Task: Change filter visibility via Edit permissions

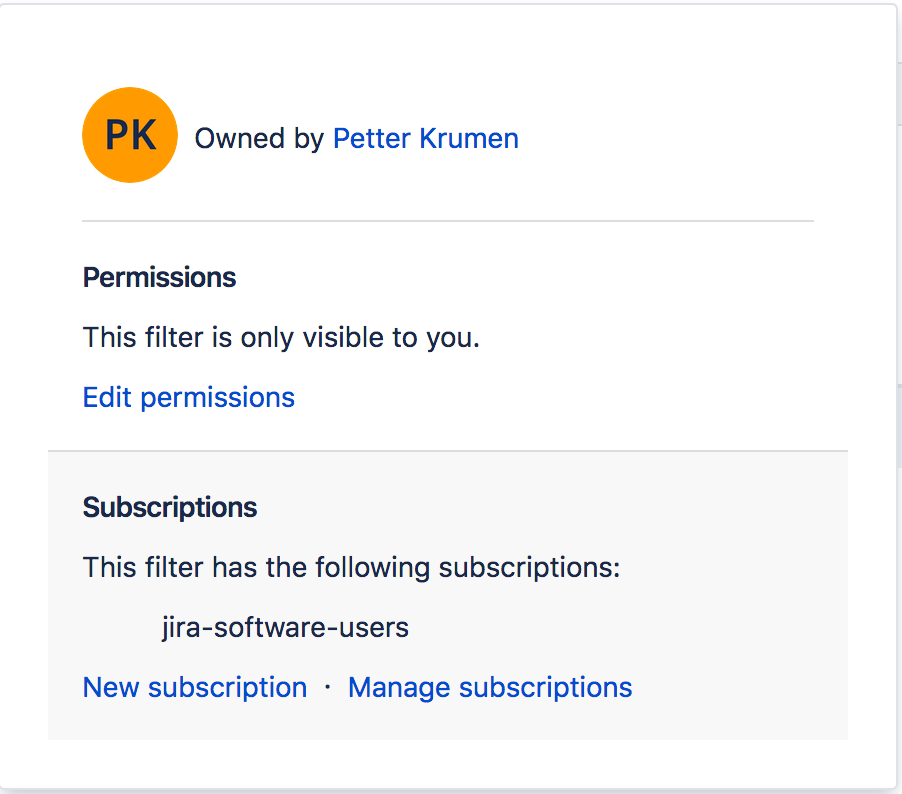Action: [188, 397]
